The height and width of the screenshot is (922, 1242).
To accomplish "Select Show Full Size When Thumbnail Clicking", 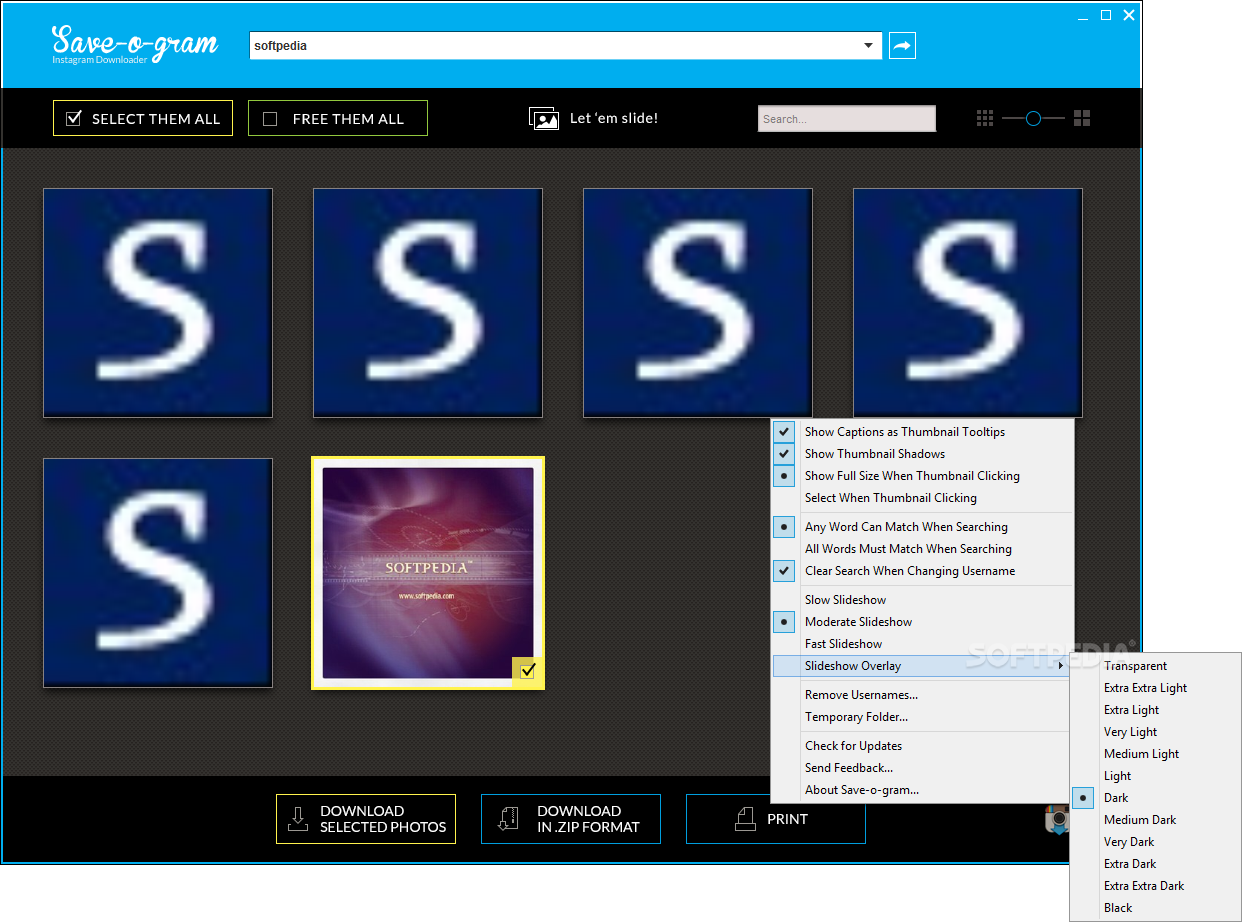I will point(922,476).
